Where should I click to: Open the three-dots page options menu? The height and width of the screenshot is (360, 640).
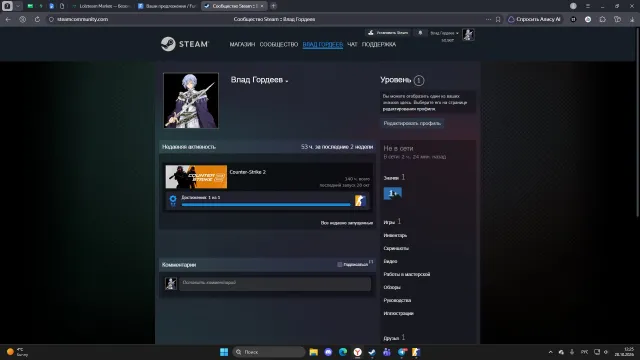(x=488, y=19)
